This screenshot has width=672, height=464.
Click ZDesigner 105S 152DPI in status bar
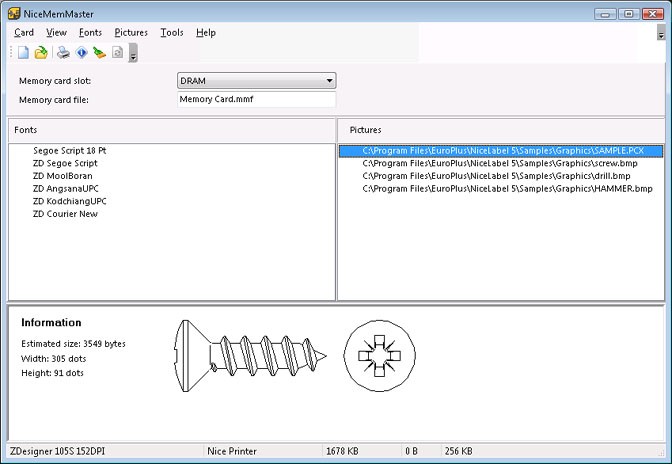[x=57, y=451]
